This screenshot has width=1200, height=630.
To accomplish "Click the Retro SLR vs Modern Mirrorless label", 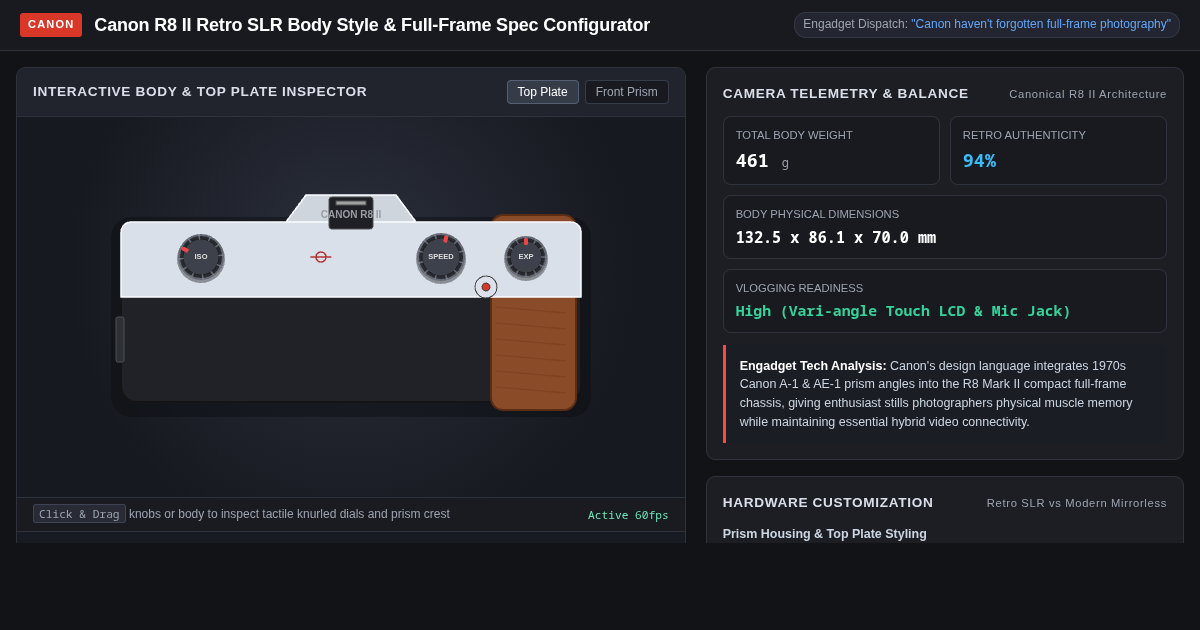I will coord(1077,503).
